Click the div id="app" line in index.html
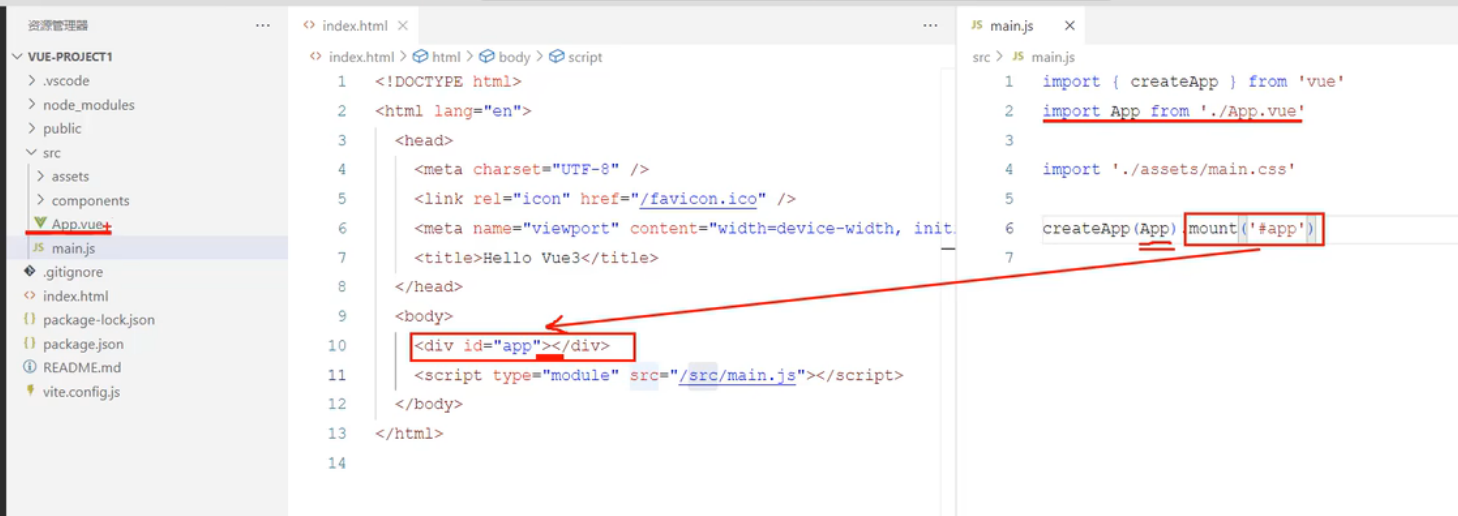This screenshot has height=516, width=1458. [x=511, y=346]
